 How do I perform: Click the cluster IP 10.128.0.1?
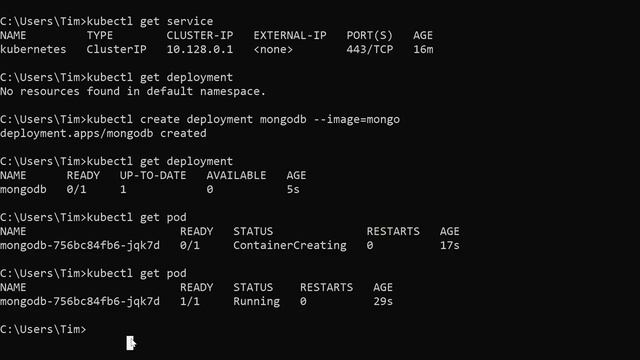200,49
